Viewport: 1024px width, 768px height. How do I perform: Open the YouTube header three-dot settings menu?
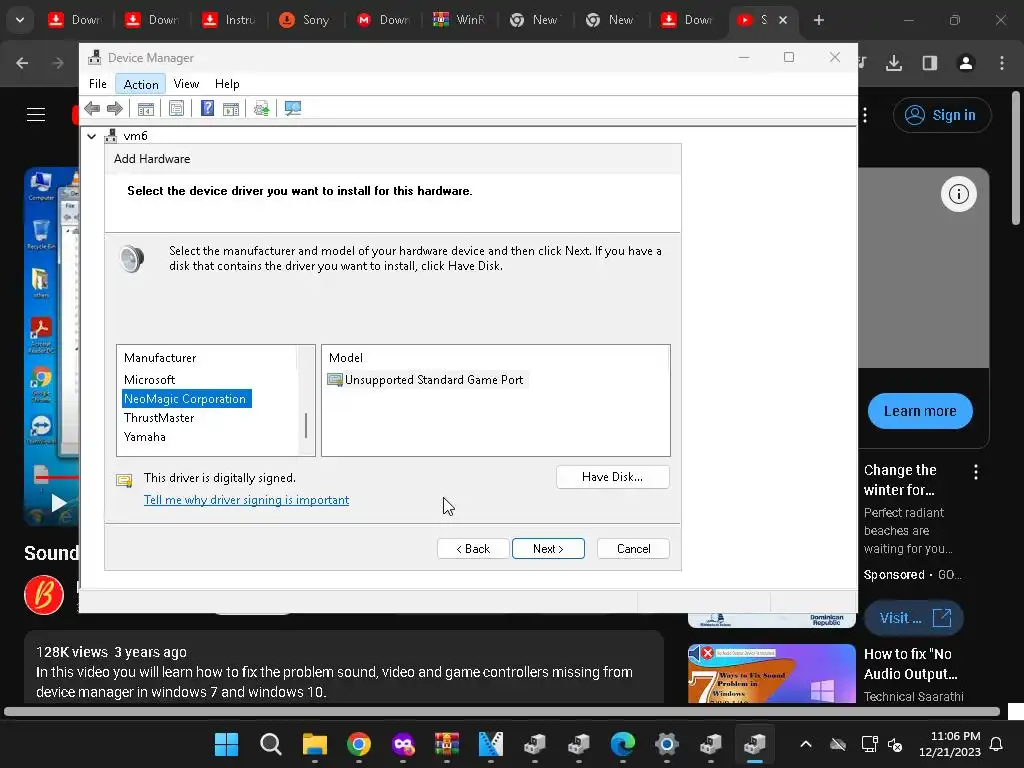coord(865,115)
